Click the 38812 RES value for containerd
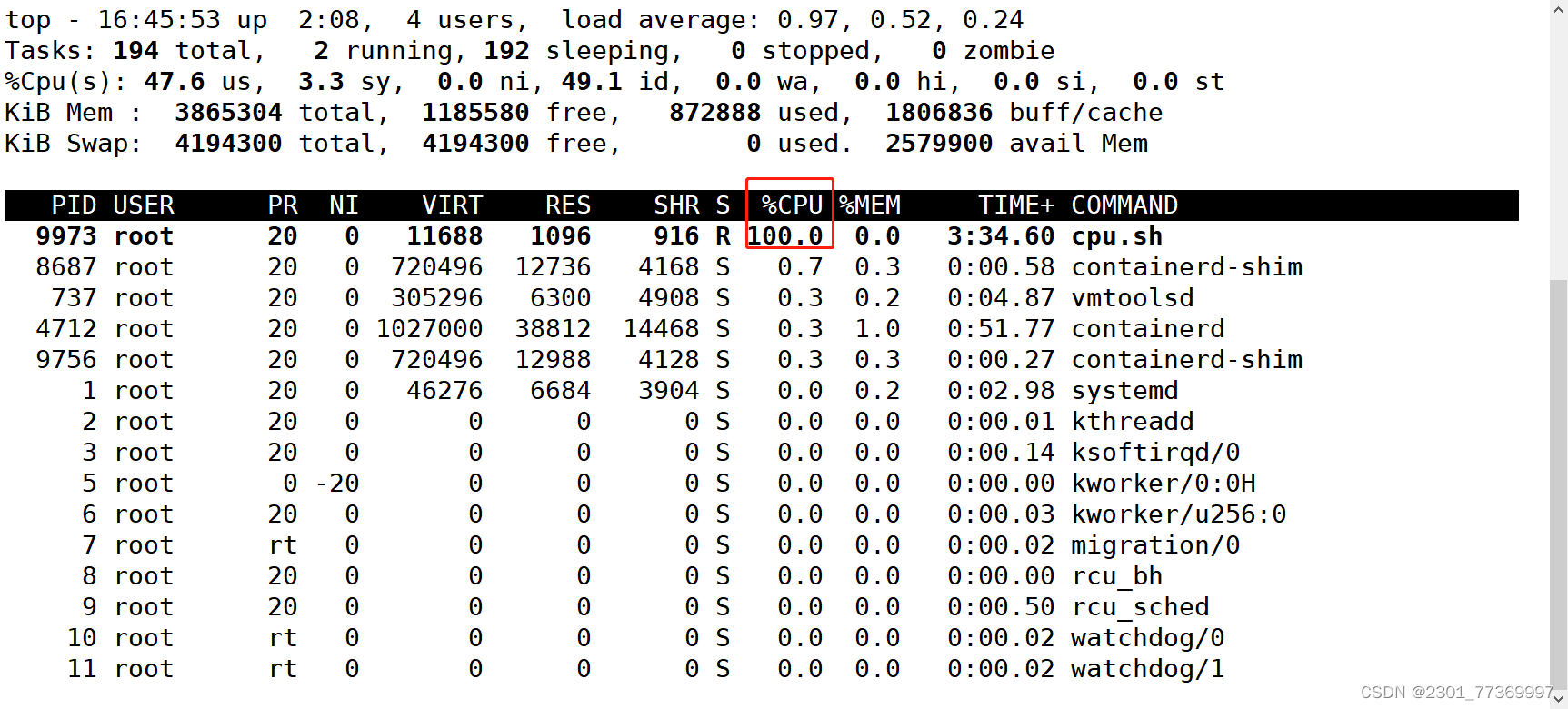This screenshot has height=709, width=1568. [x=553, y=329]
